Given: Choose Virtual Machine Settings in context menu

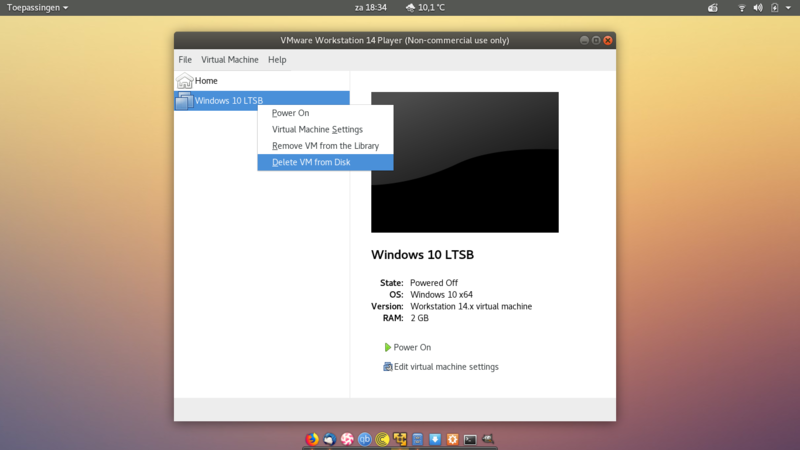Looking at the screenshot, I should 326,130.
